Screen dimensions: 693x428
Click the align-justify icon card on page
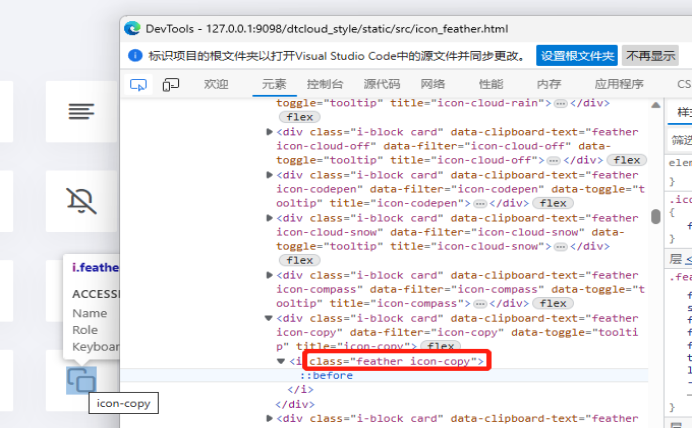81,111
